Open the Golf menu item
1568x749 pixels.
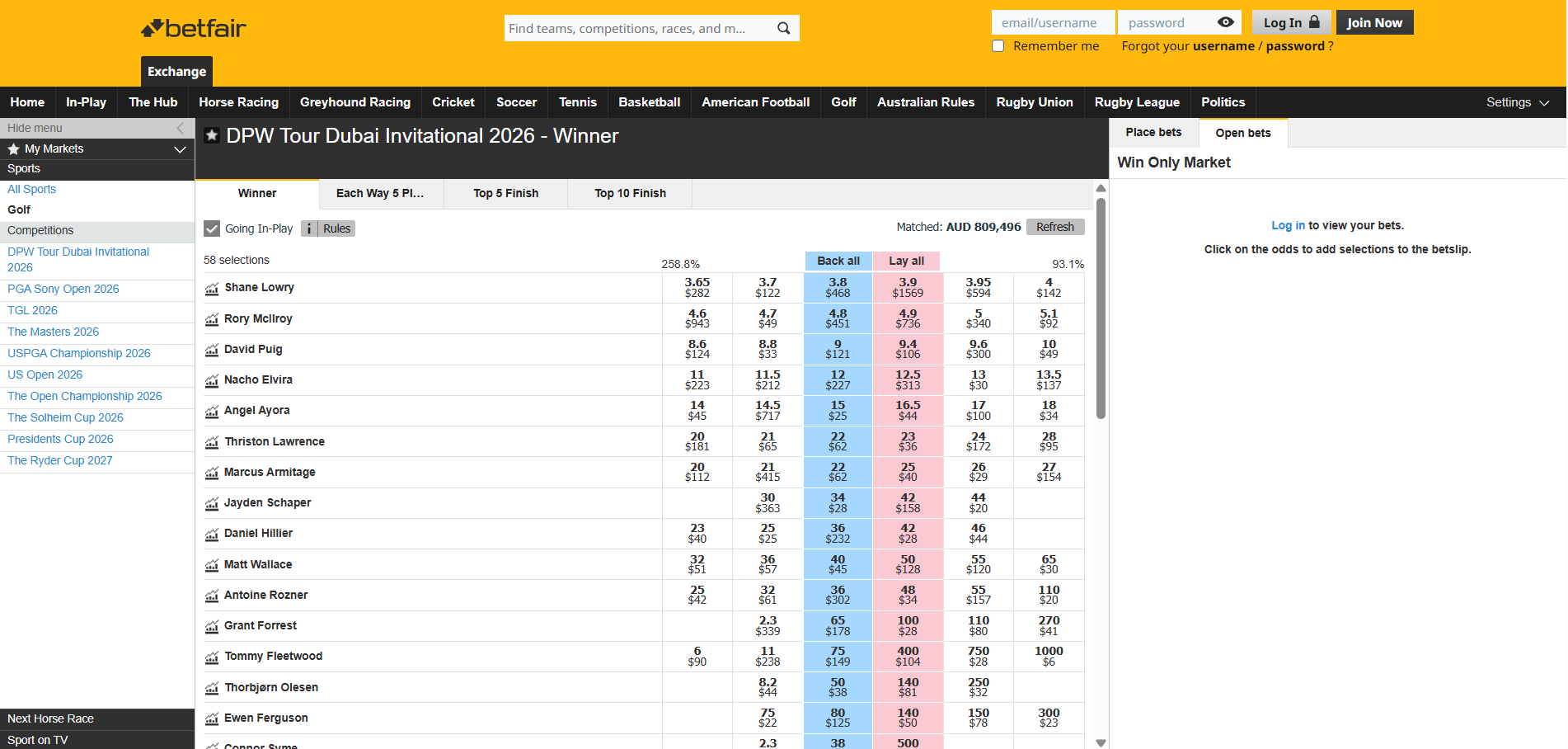pos(843,102)
